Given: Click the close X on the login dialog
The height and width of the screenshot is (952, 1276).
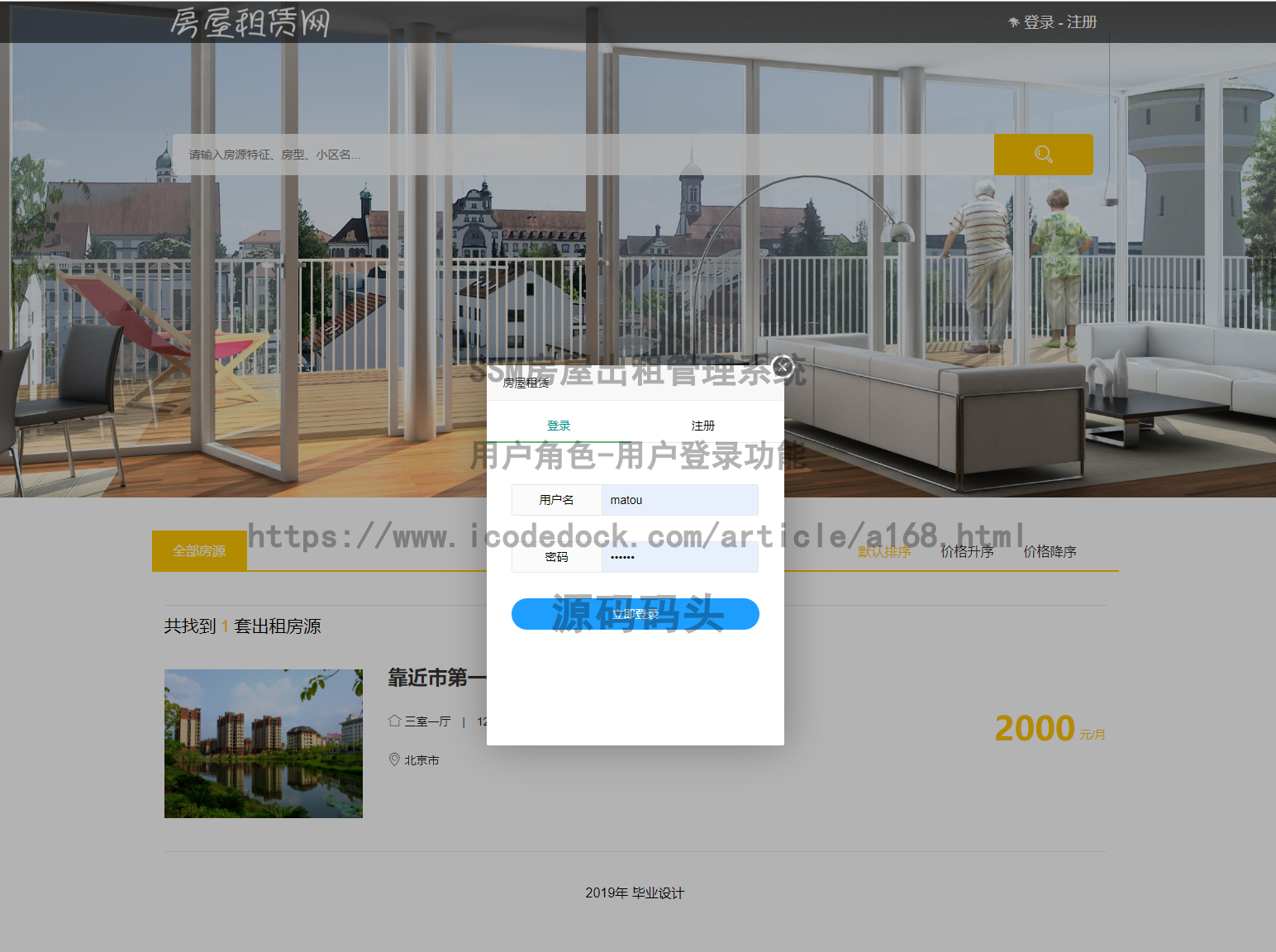Looking at the screenshot, I should 783,365.
